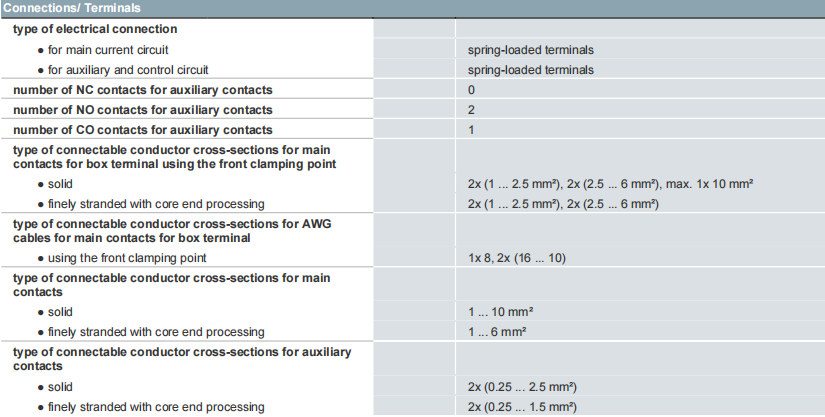Select the NO contacts value "2"
The height and width of the screenshot is (417, 825).
pyautogui.click(x=471, y=110)
